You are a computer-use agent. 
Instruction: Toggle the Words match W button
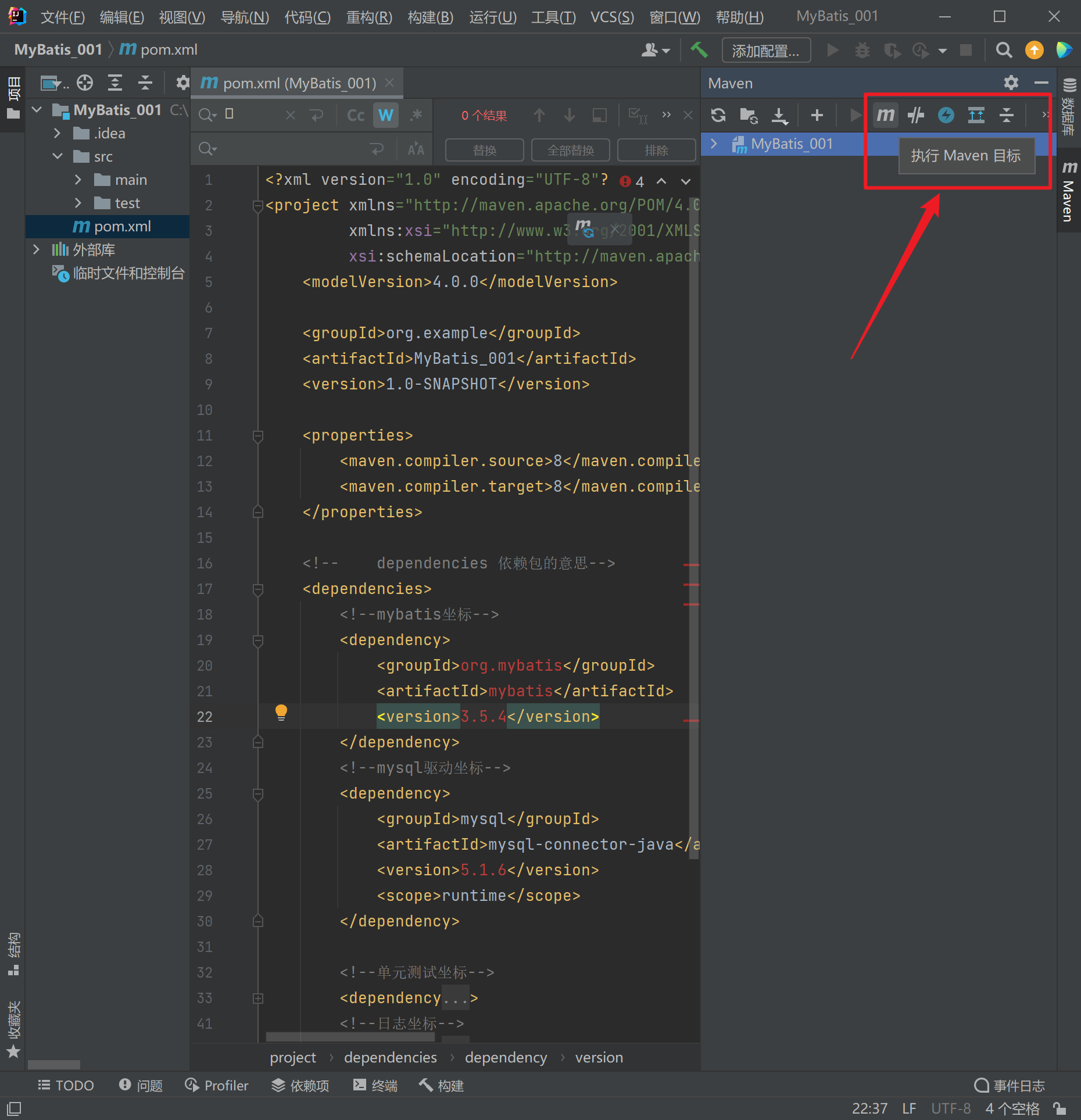click(x=385, y=115)
